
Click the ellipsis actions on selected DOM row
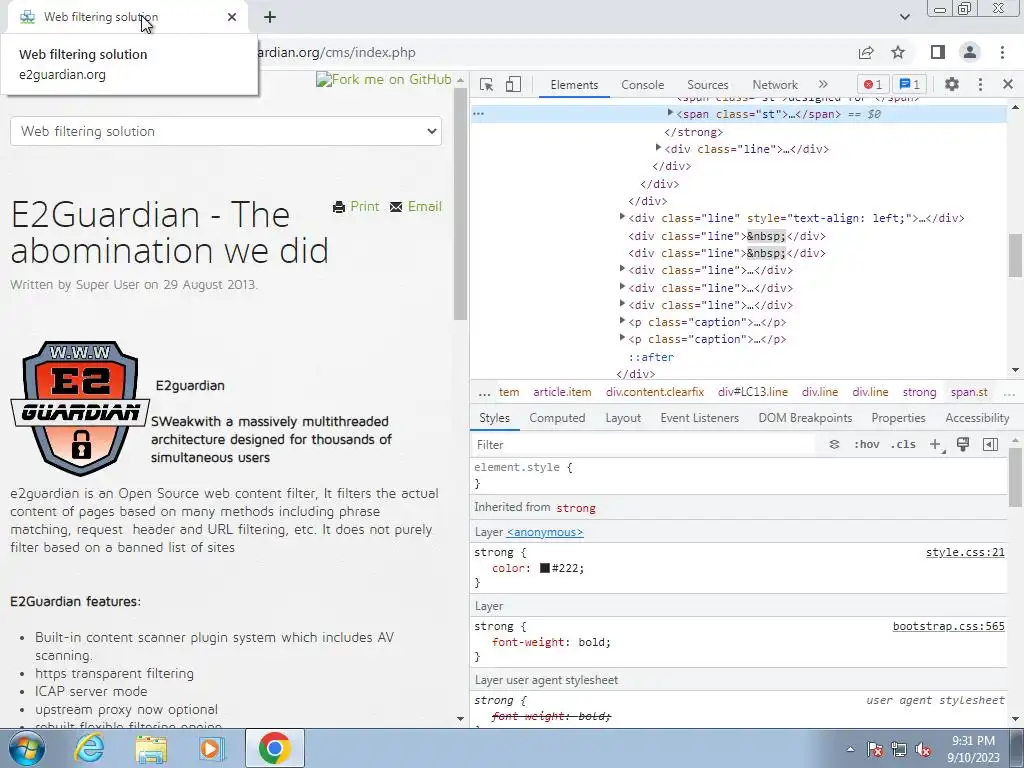click(479, 114)
